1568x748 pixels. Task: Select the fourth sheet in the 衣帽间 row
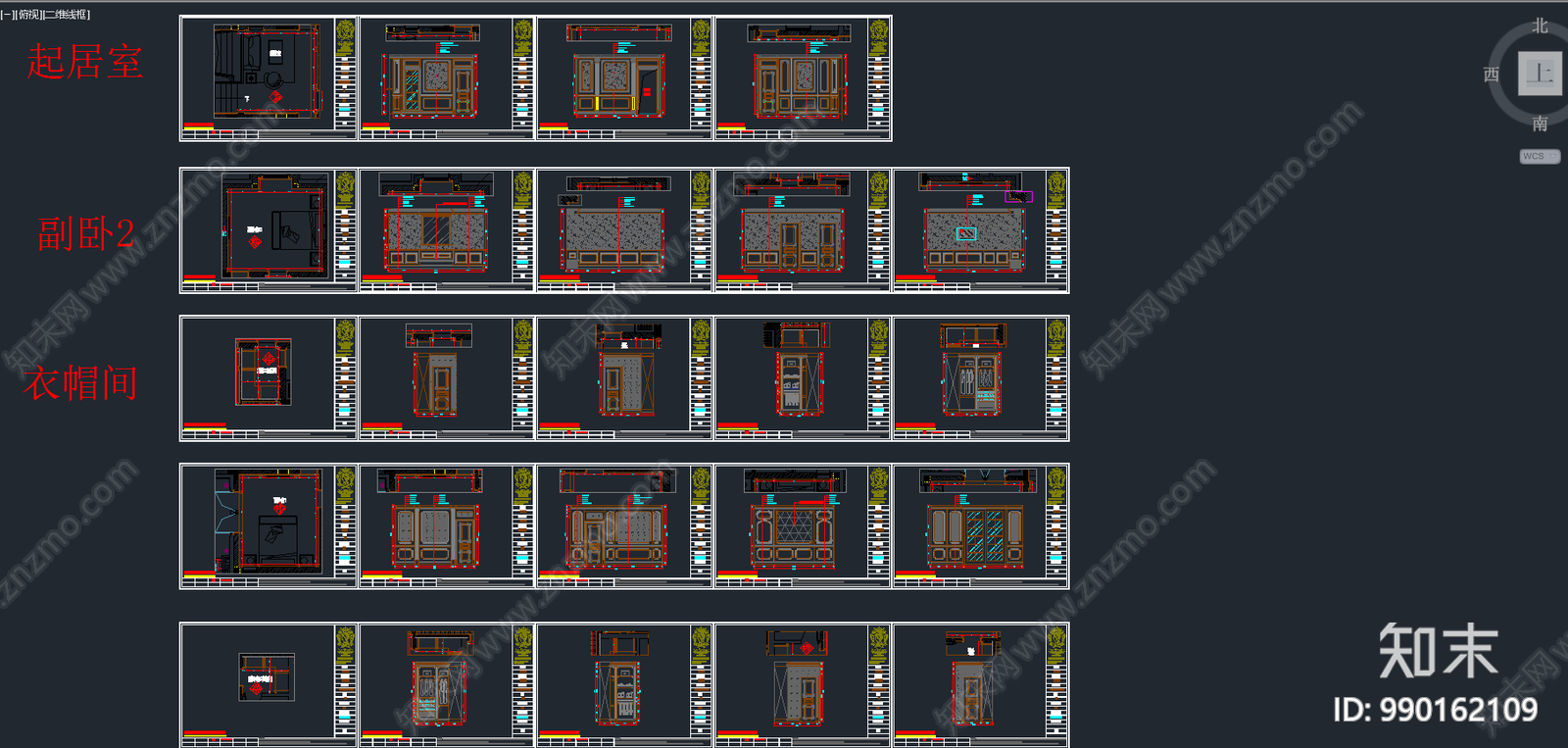[x=803, y=378]
